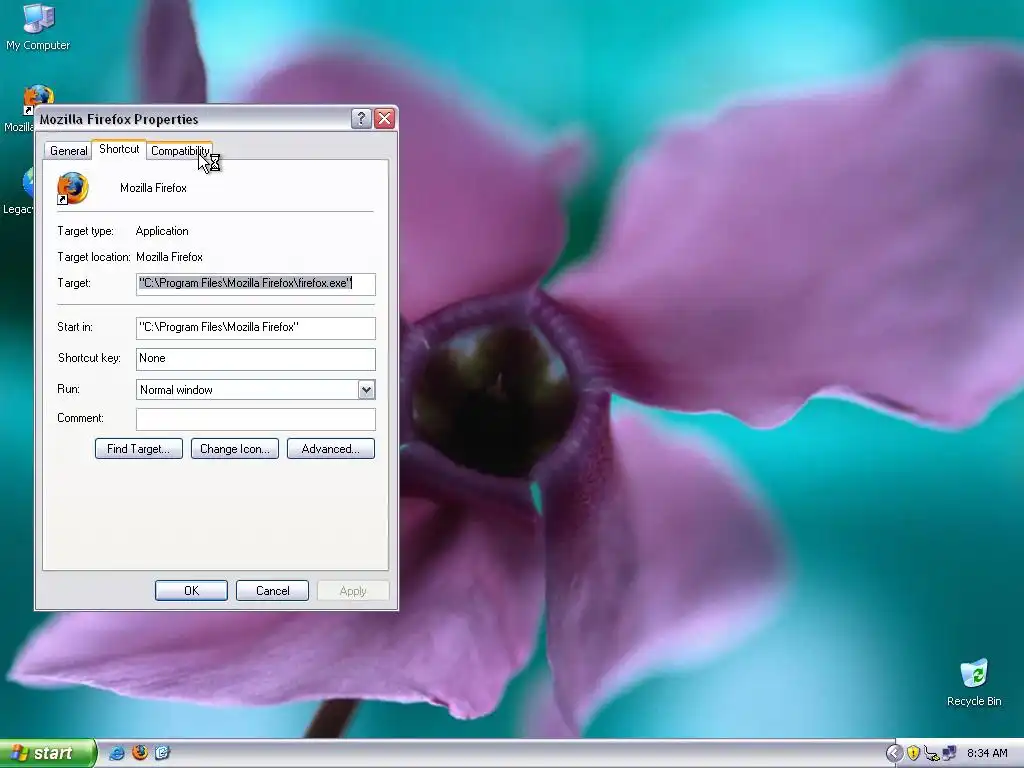Cancel the Properties dialog

click(272, 590)
